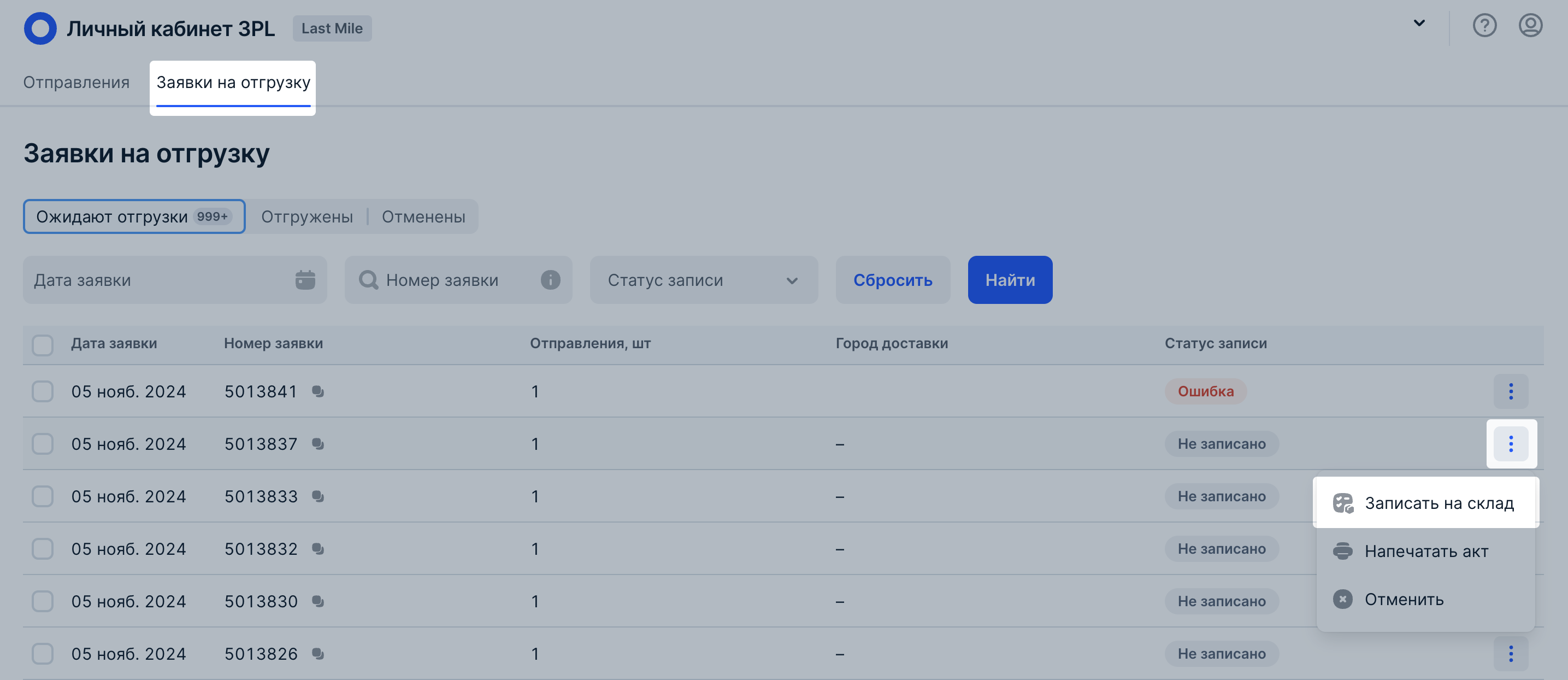Open actions menu for request 5013826

tap(1511, 653)
